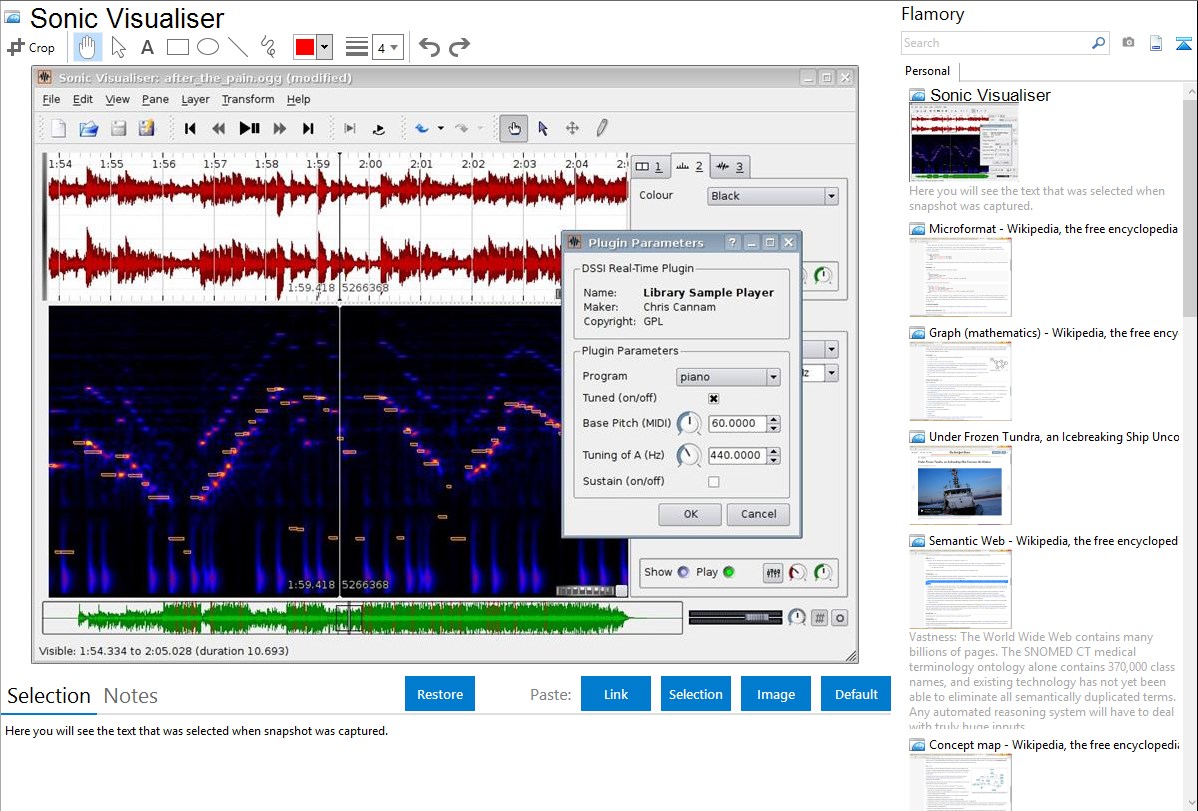Switch to layer tab 3

pyautogui.click(x=730, y=166)
